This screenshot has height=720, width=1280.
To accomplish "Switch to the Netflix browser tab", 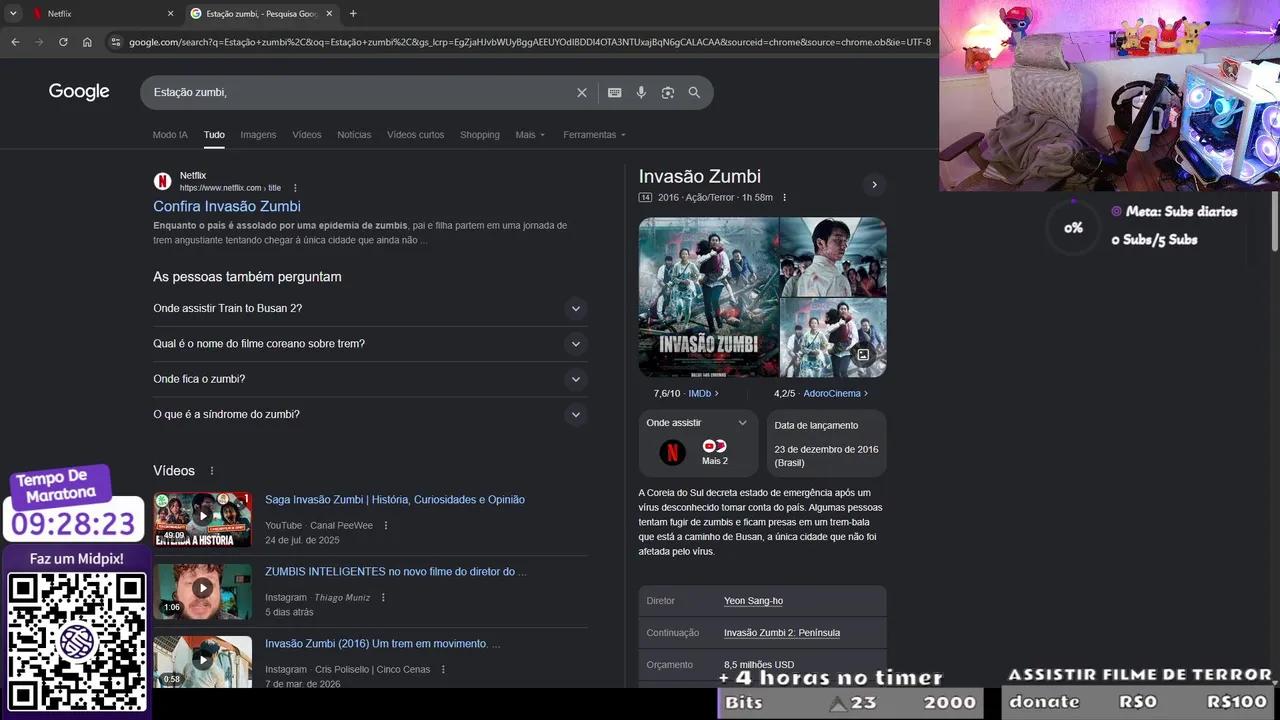I will coord(98,14).
